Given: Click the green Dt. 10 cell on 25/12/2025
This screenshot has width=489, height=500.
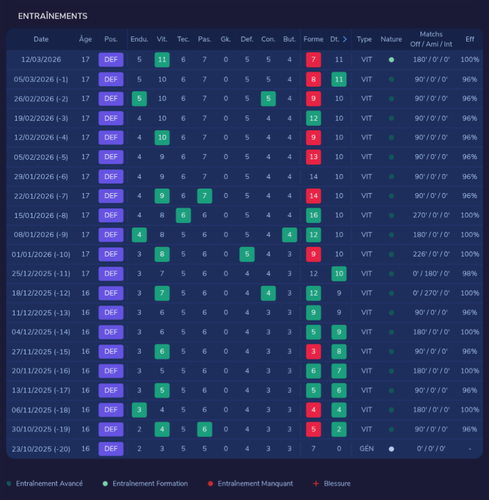Looking at the screenshot, I should [339, 274].
